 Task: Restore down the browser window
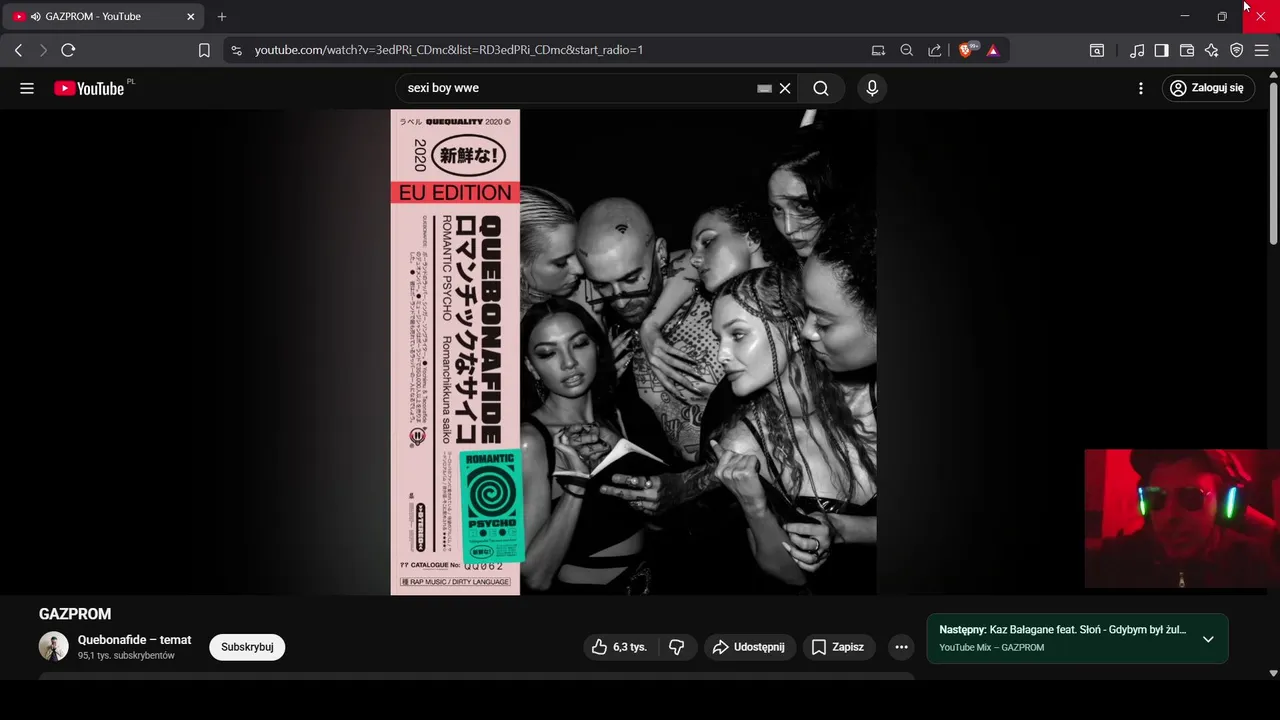tap(1222, 16)
